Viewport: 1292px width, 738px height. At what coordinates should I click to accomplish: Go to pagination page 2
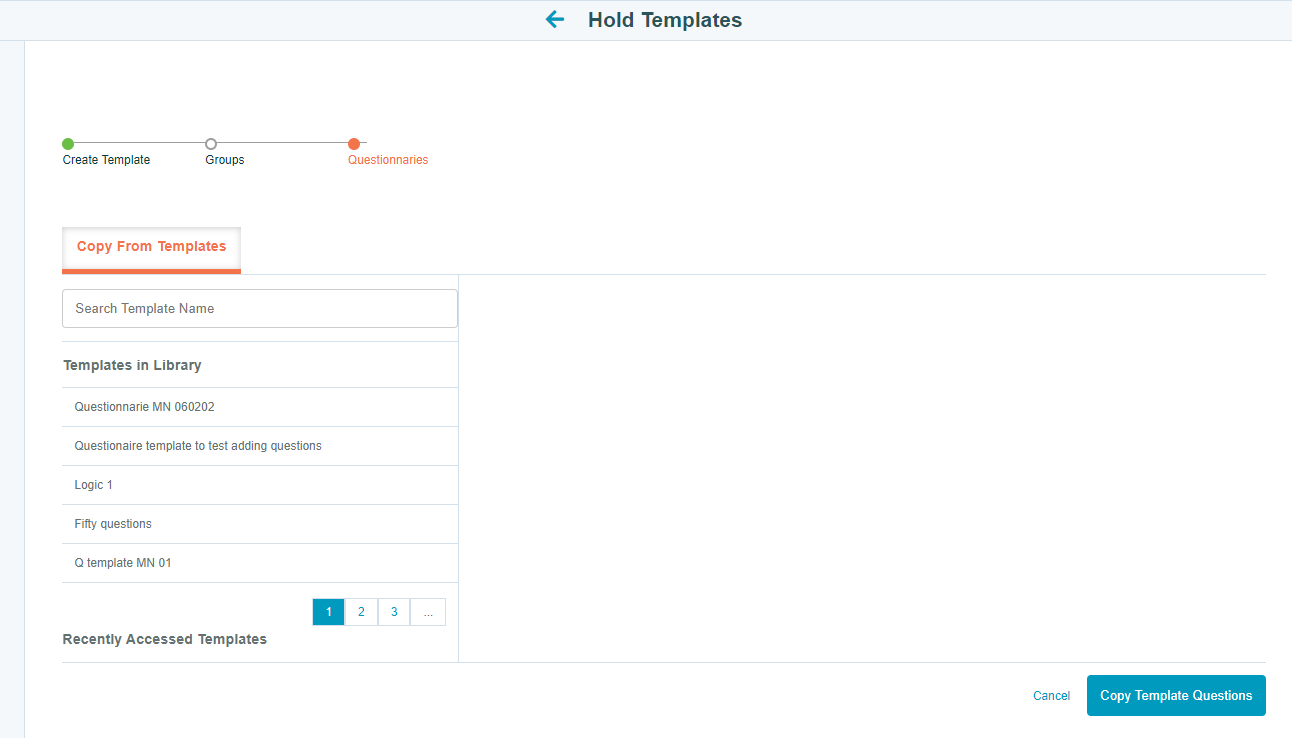(361, 612)
